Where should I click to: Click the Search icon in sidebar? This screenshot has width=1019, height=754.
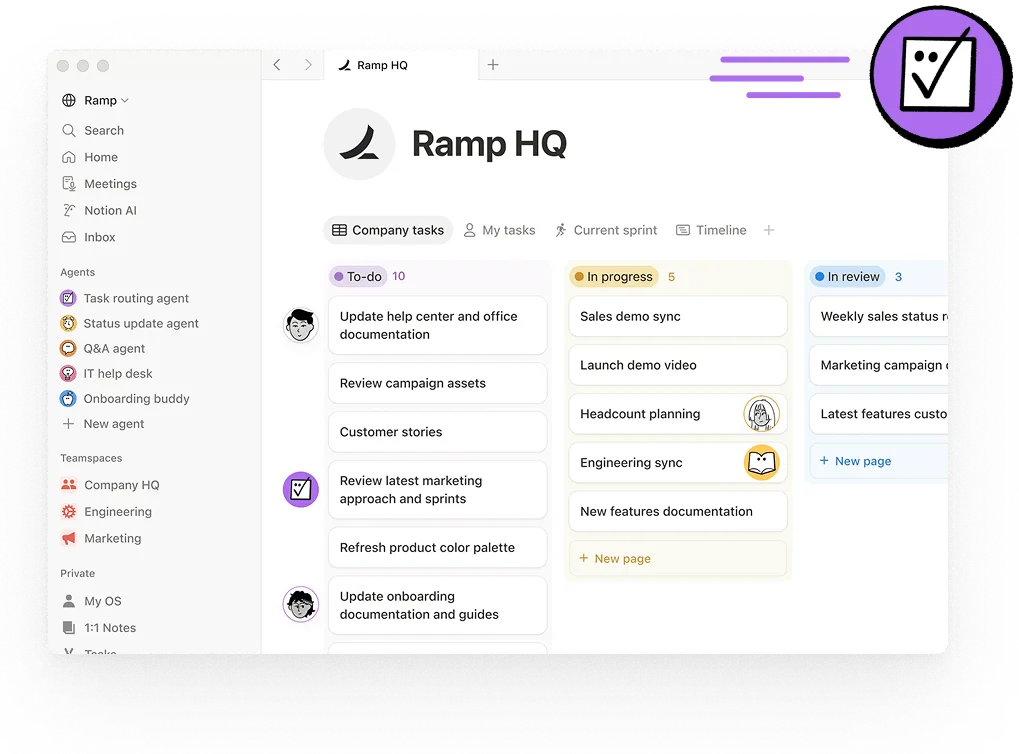coord(69,130)
